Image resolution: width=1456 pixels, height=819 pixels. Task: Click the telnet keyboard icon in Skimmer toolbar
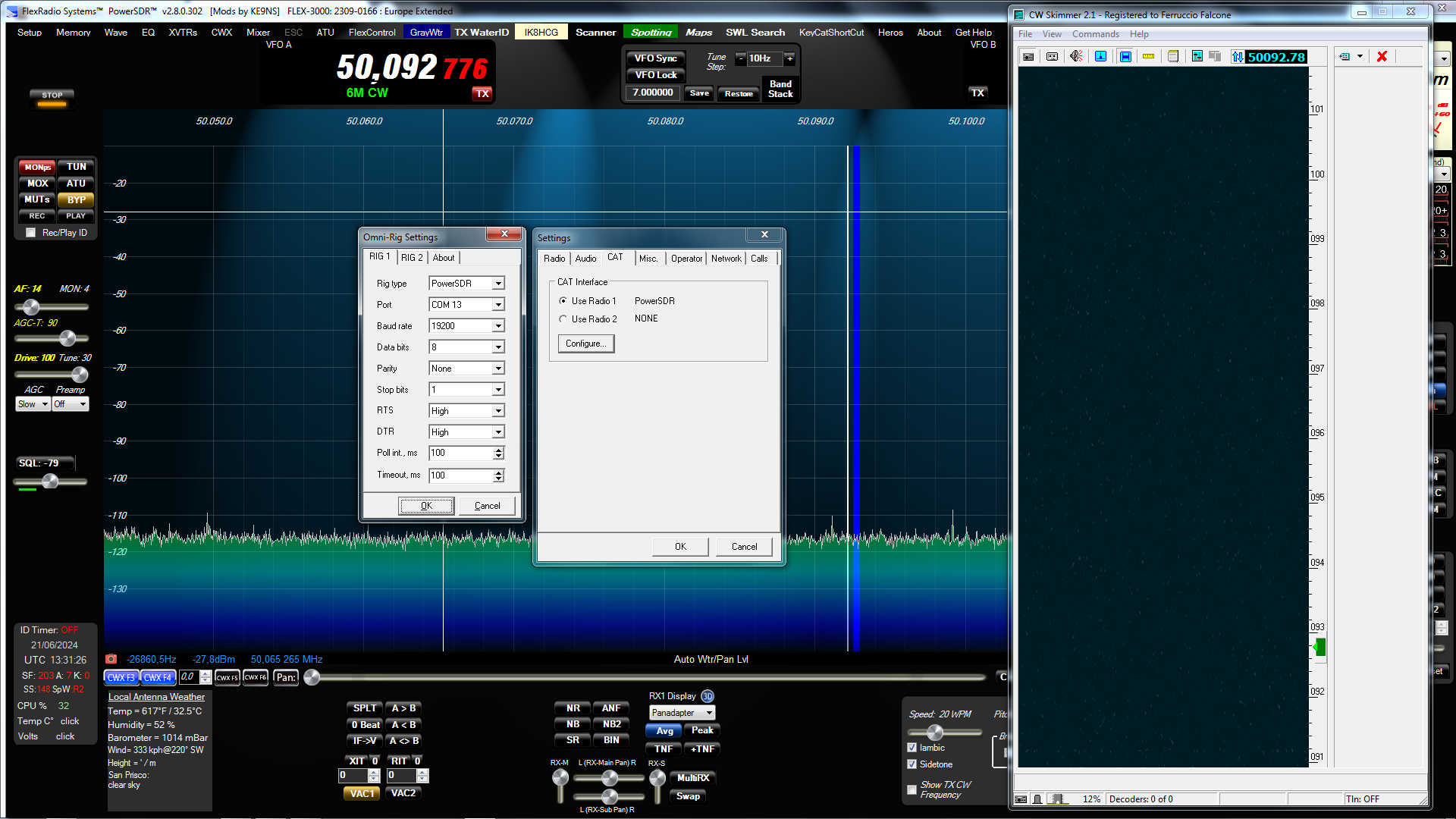(1345, 57)
